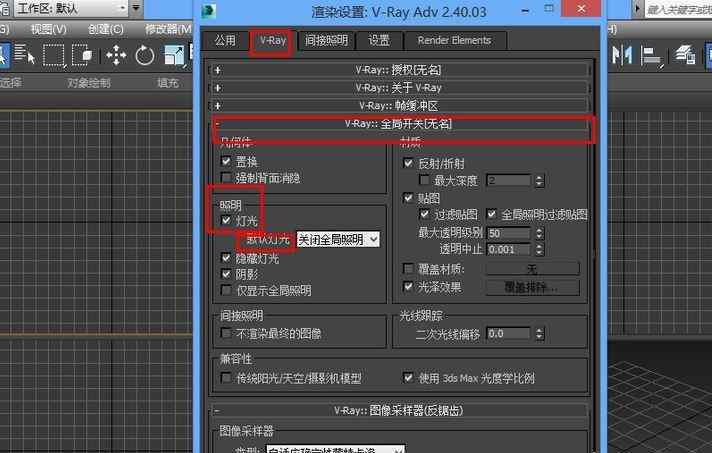Image resolution: width=712 pixels, height=453 pixels.
Task: Collapse V-Ray:: 图像采样器 rollout
Action: 400,410
